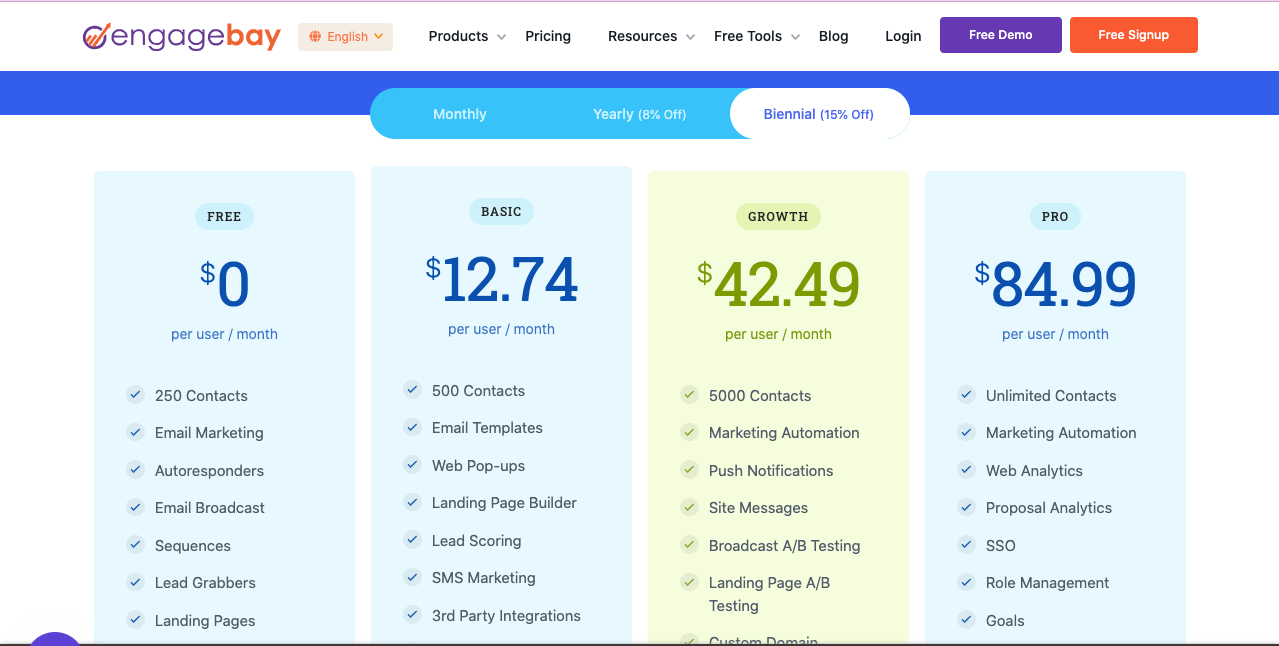The image size is (1279, 646).
Task: Click checkmark beside Pro Marketing Automation
Action: 966,432
